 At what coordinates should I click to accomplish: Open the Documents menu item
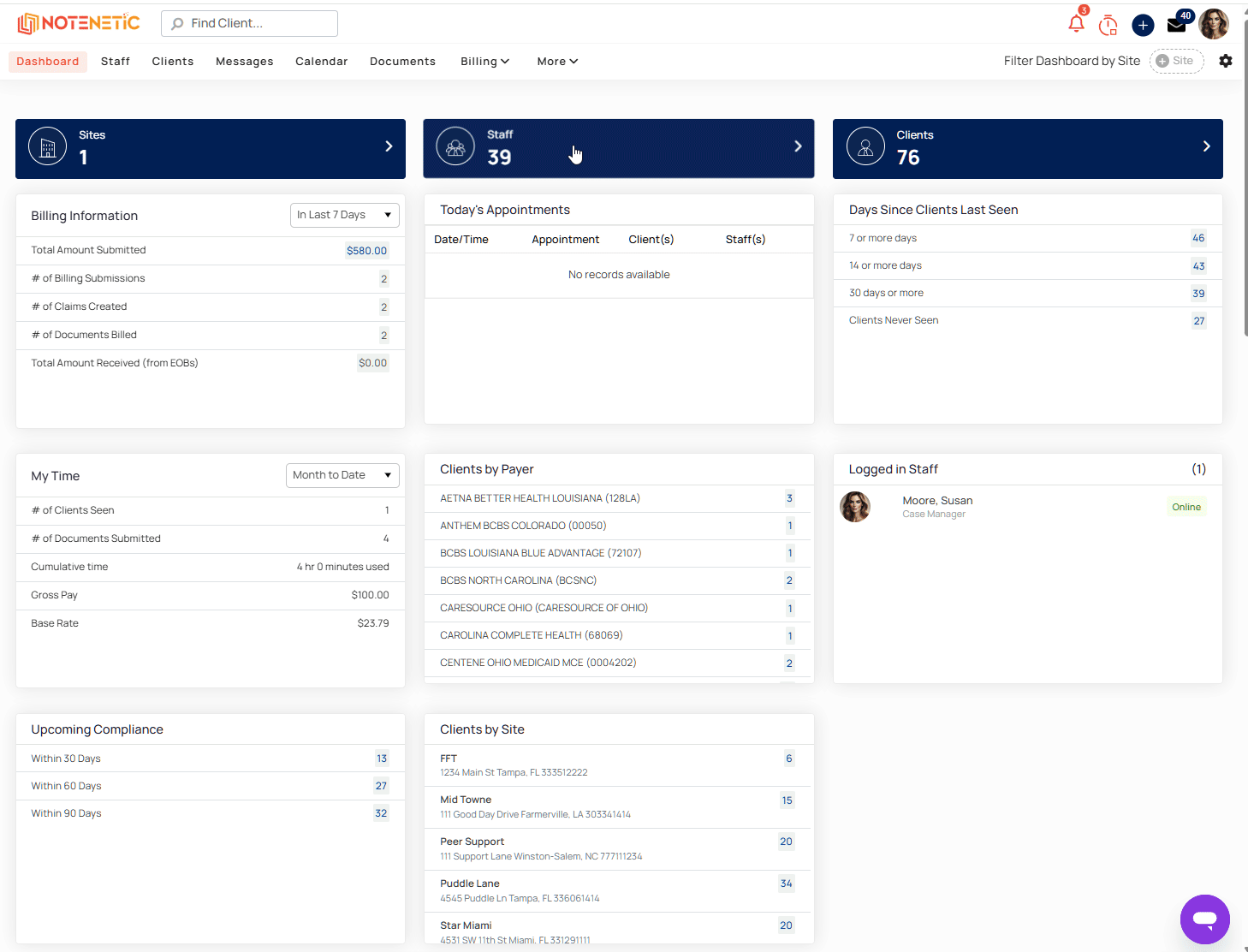click(x=402, y=62)
